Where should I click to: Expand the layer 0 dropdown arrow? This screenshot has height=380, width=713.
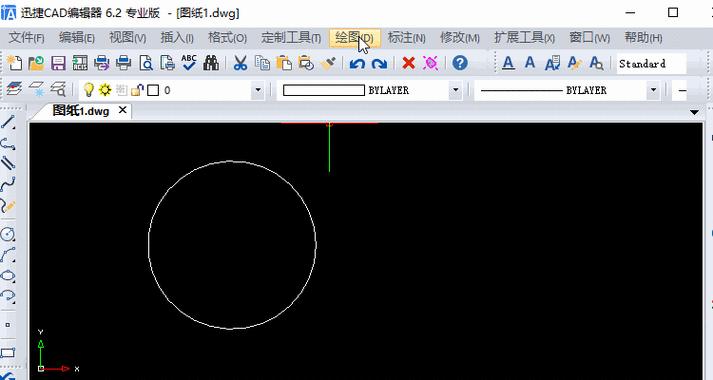coord(258,90)
